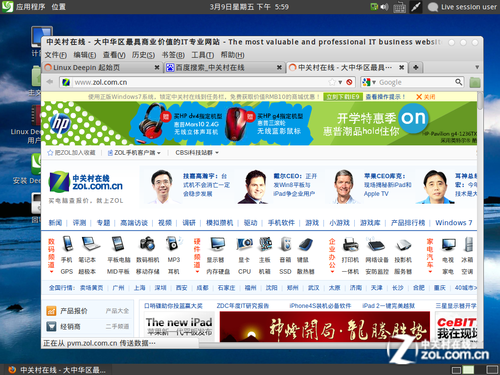Open the 历史 menu

(x=143, y=55)
